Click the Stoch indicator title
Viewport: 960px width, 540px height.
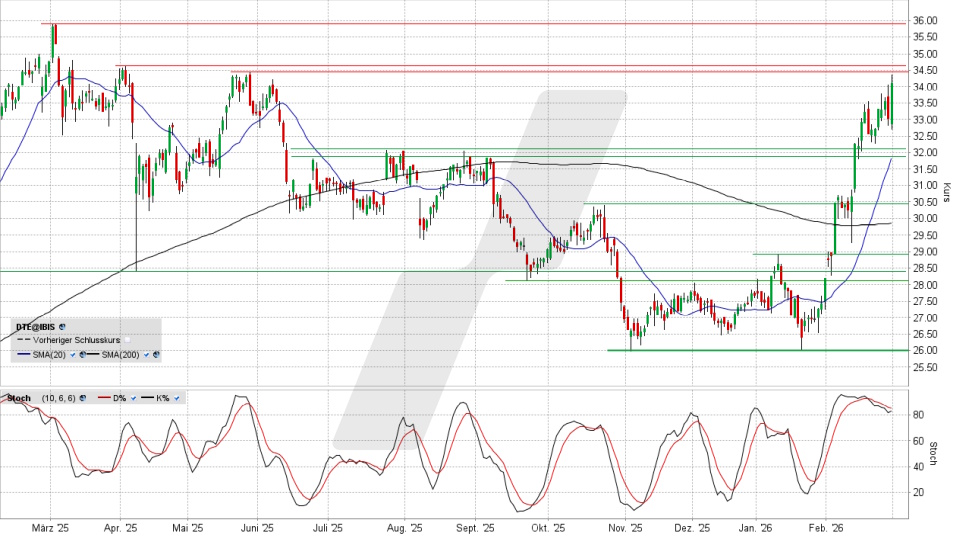[19, 398]
